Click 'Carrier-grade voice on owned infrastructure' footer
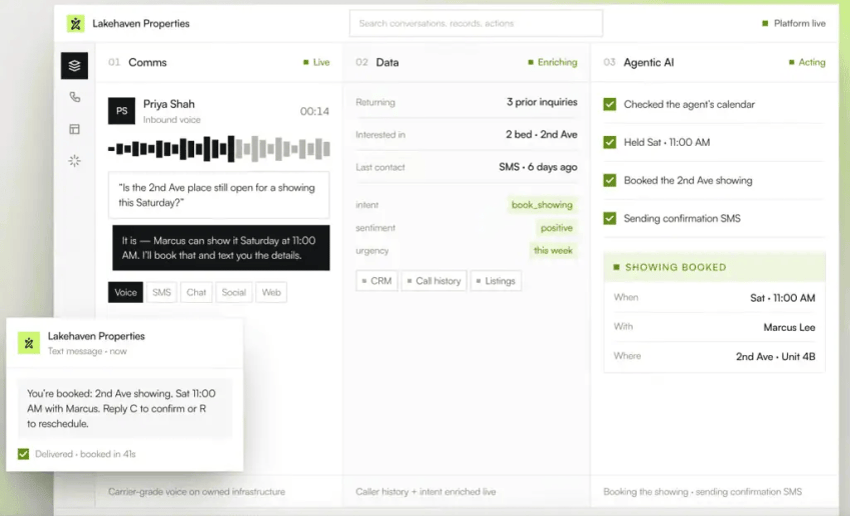850x516 pixels. (196, 492)
